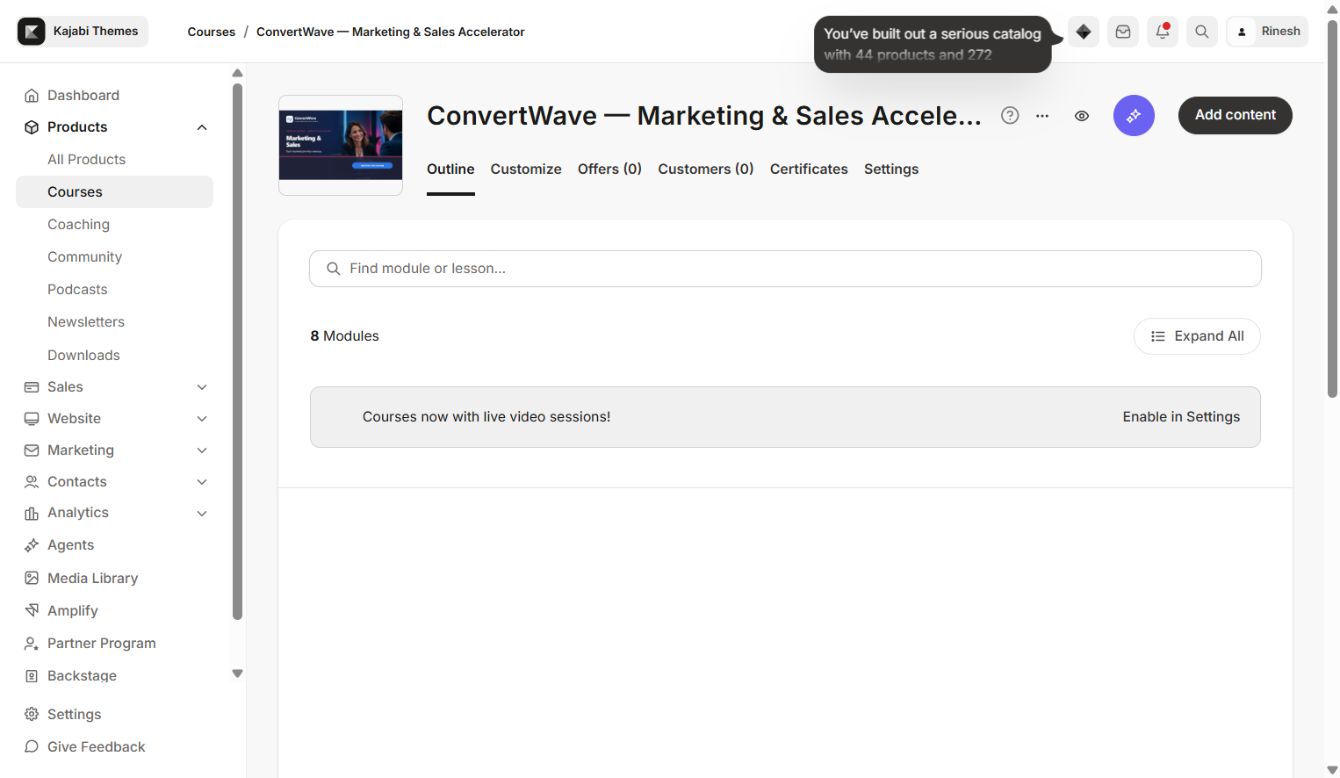Click the Media Library image icon
The height and width of the screenshot is (778, 1340).
(31, 578)
